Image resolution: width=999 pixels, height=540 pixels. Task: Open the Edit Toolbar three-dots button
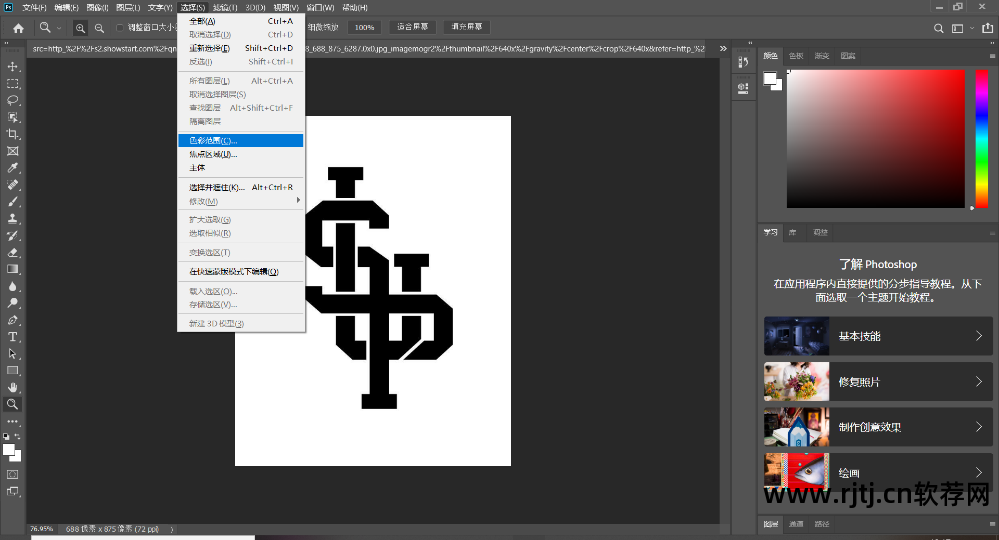coord(13,422)
